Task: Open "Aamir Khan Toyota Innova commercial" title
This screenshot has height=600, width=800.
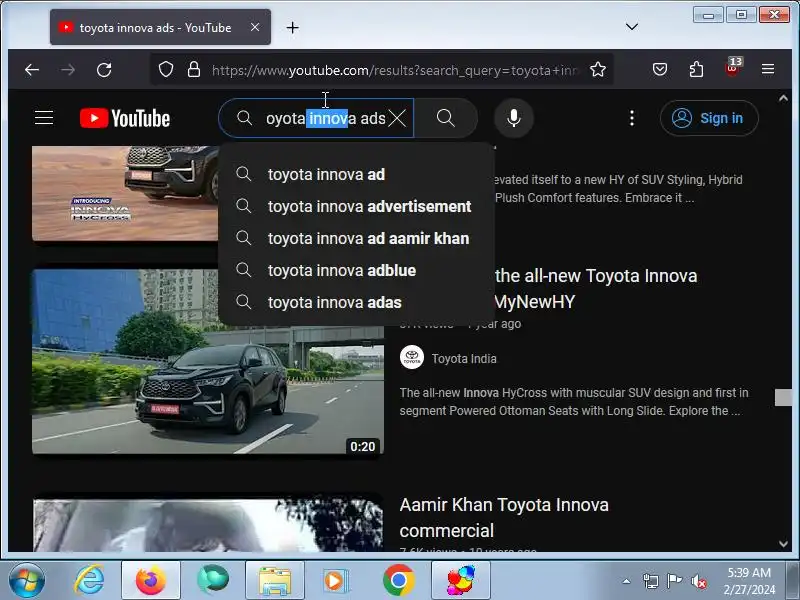Action: 504,517
